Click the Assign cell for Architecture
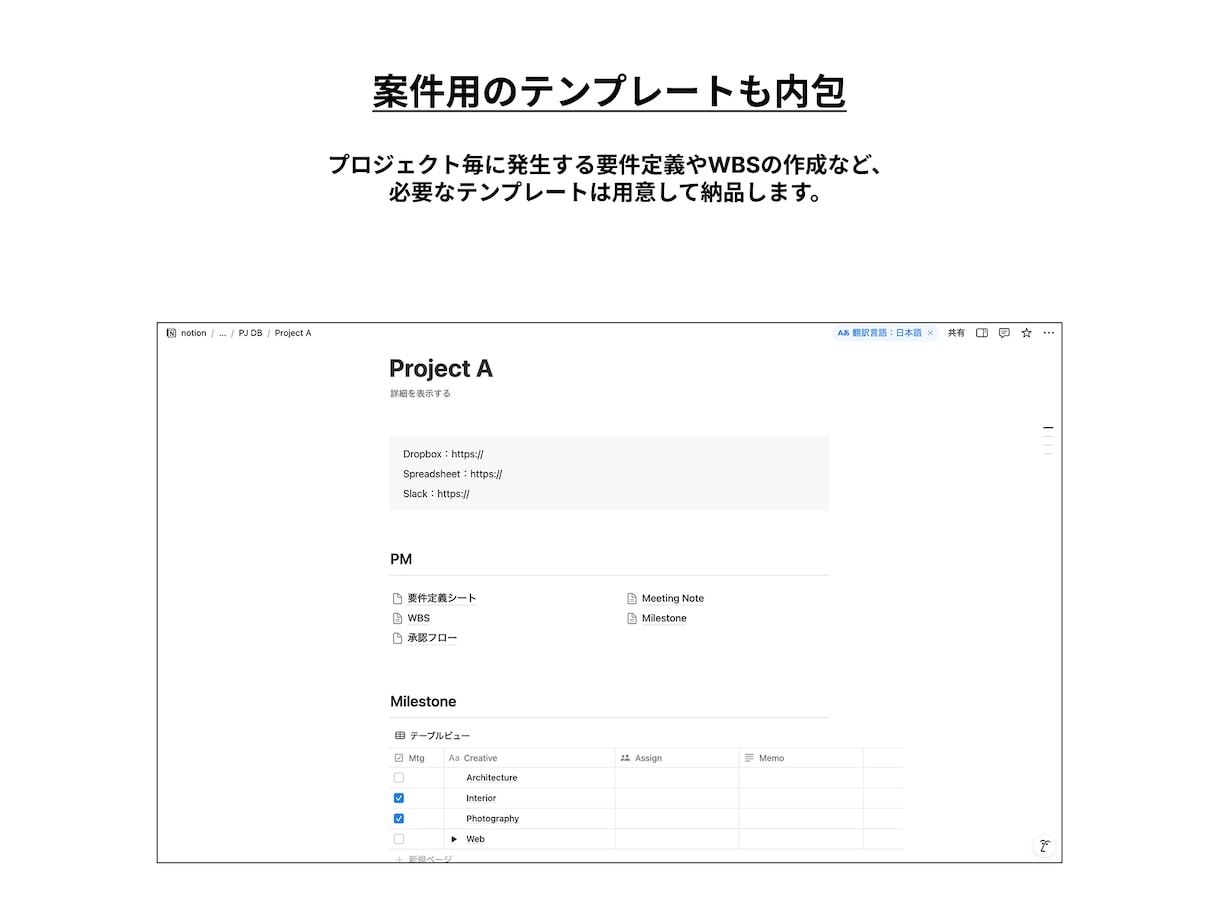The image size is (1220, 915). click(677, 778)
